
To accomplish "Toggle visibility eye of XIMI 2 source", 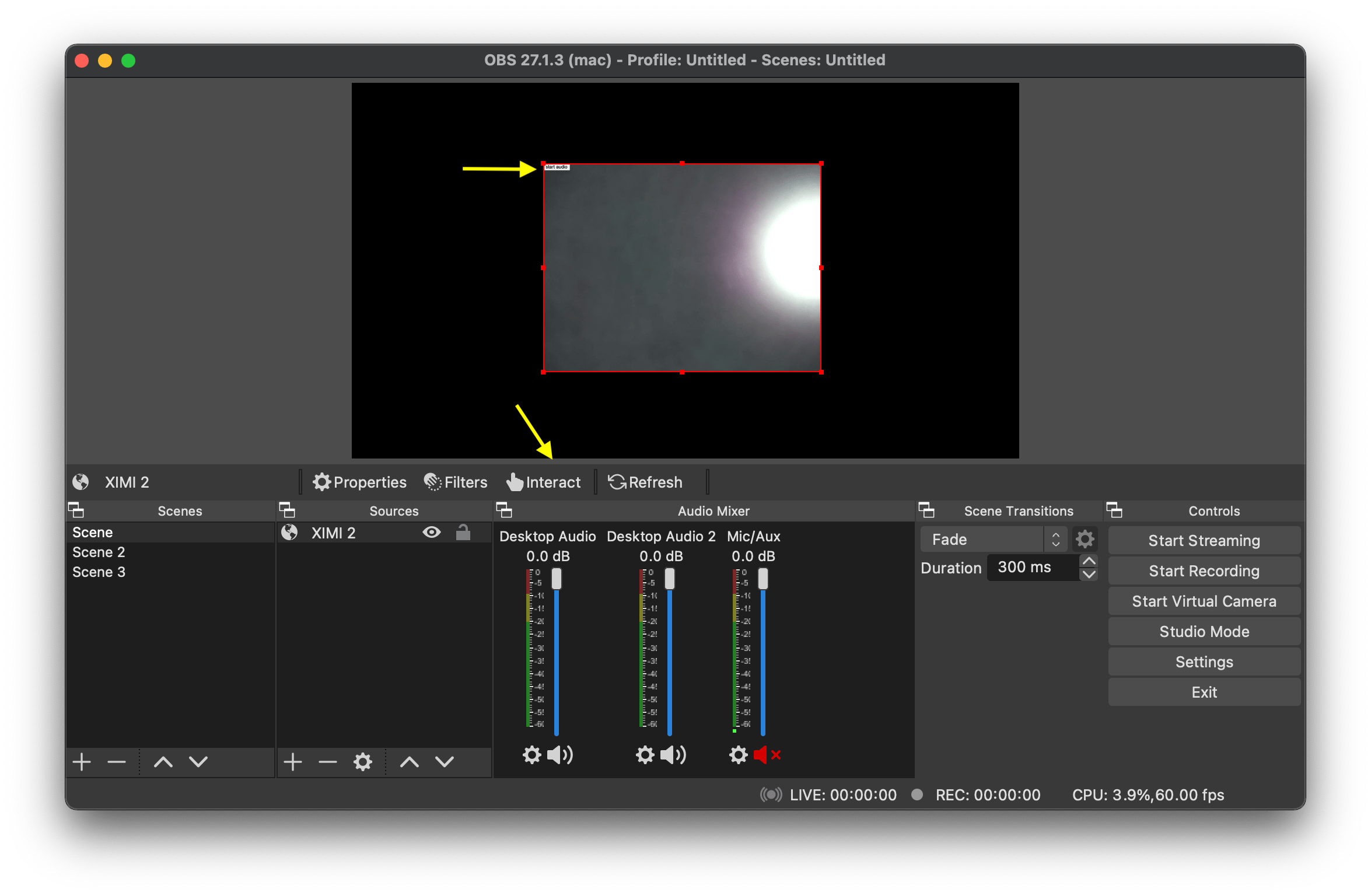I will pyautogui.click(x=432, y=533).
